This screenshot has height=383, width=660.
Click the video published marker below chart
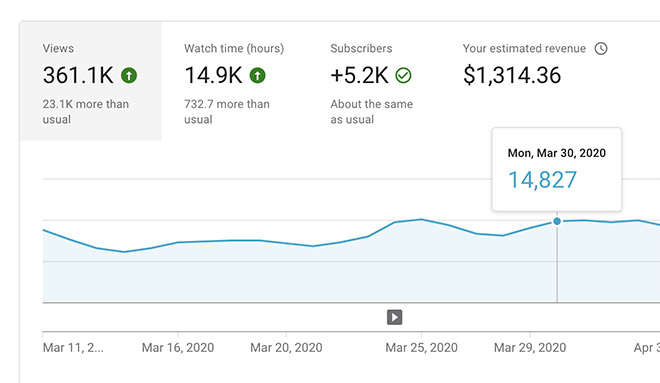click(394, 317)
